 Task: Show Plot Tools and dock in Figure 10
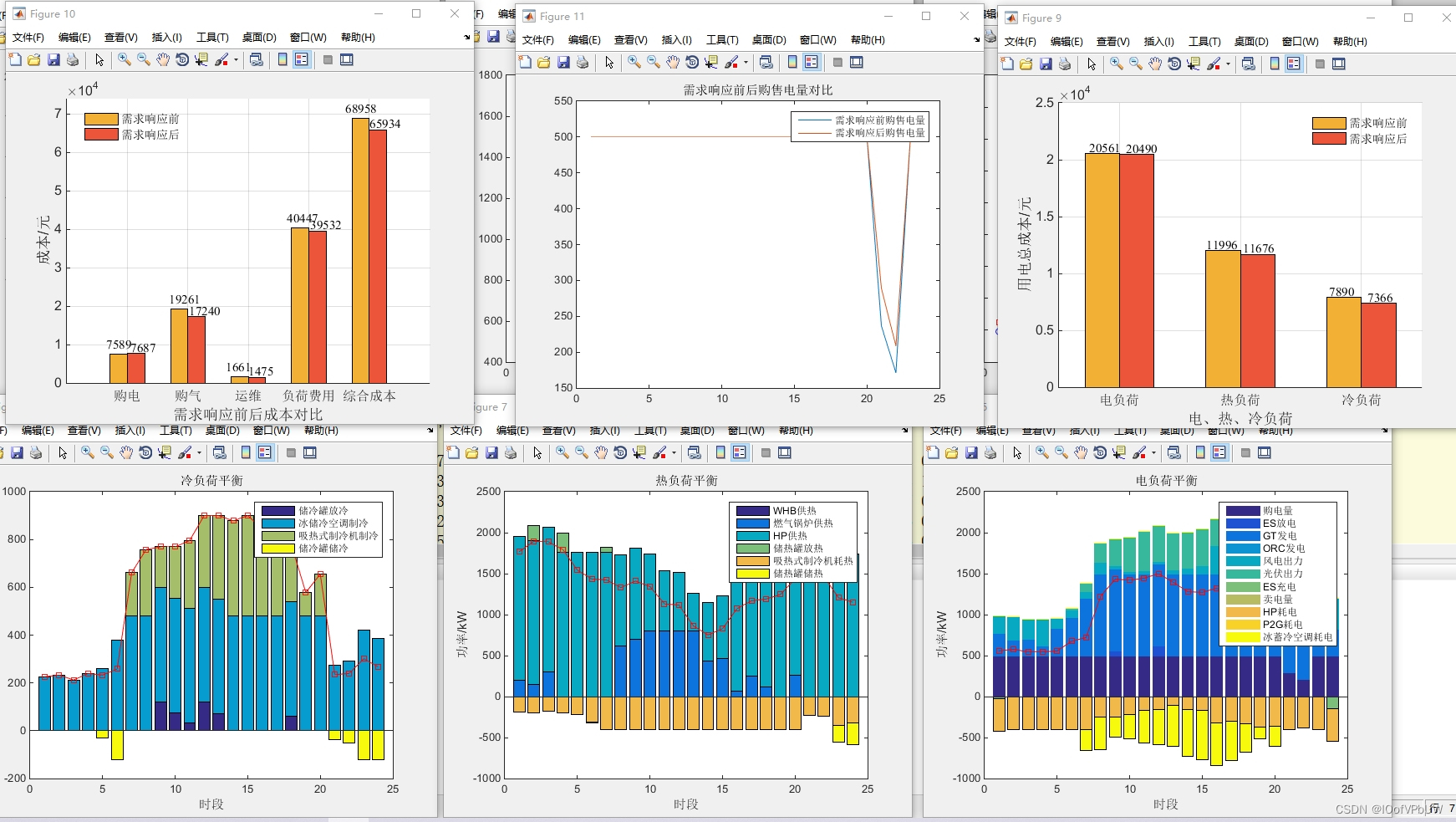[347, 59]
